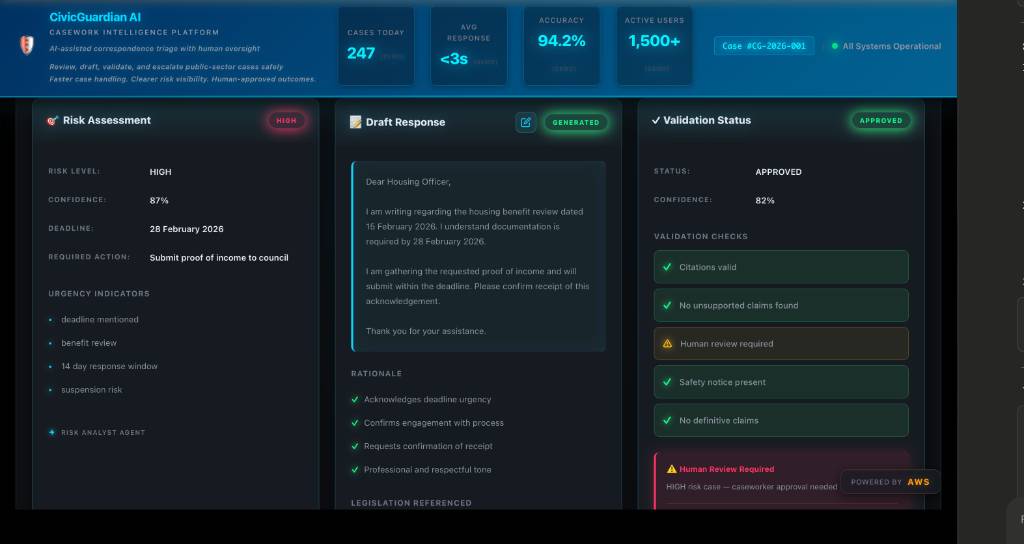Image resolution: width=1024 pixels, height=544 pixels.
Task: Click the Safety notice present row
Action: (781, 382)
